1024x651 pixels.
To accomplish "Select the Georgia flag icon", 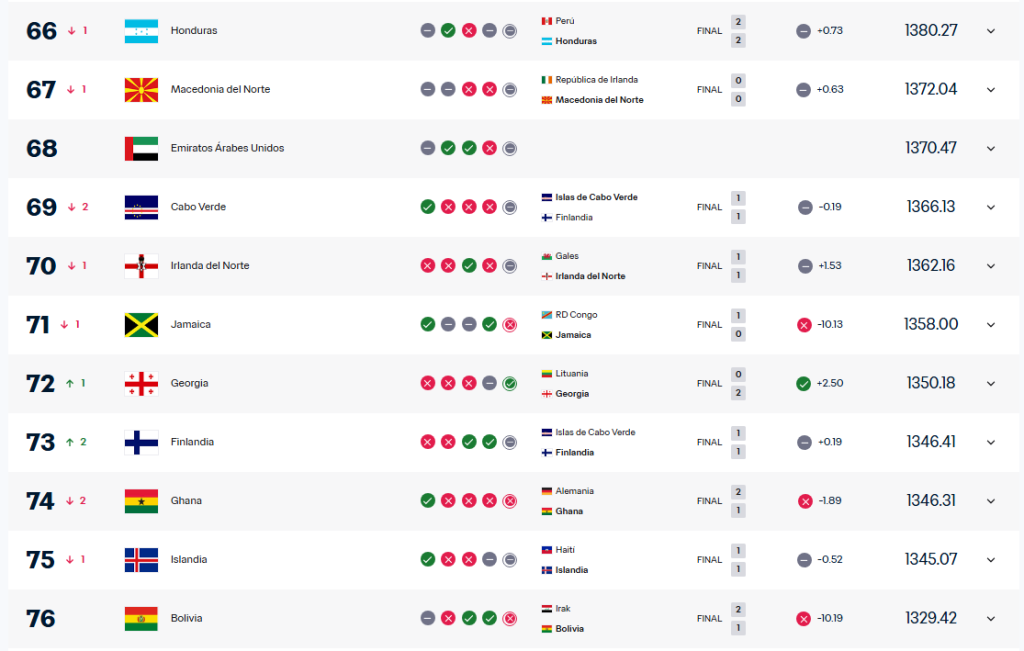I will 141,383.
